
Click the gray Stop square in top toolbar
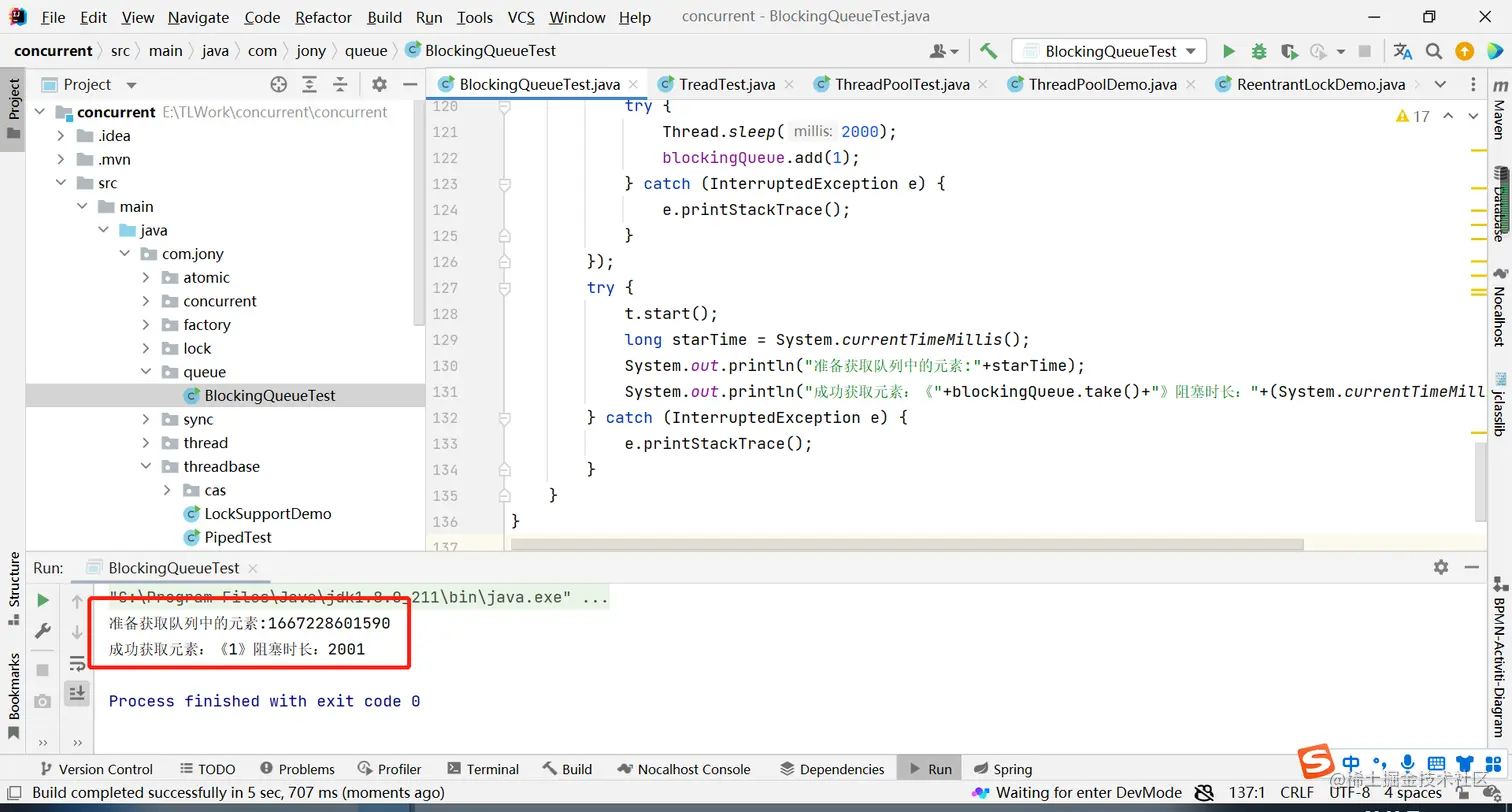(x=1365, y=51)
